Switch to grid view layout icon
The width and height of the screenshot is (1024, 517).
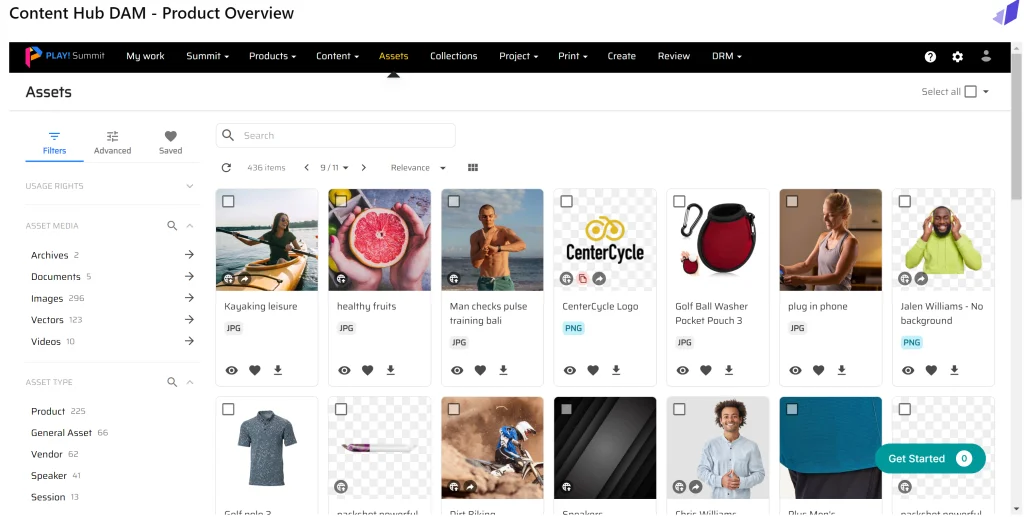coord(473,168)
